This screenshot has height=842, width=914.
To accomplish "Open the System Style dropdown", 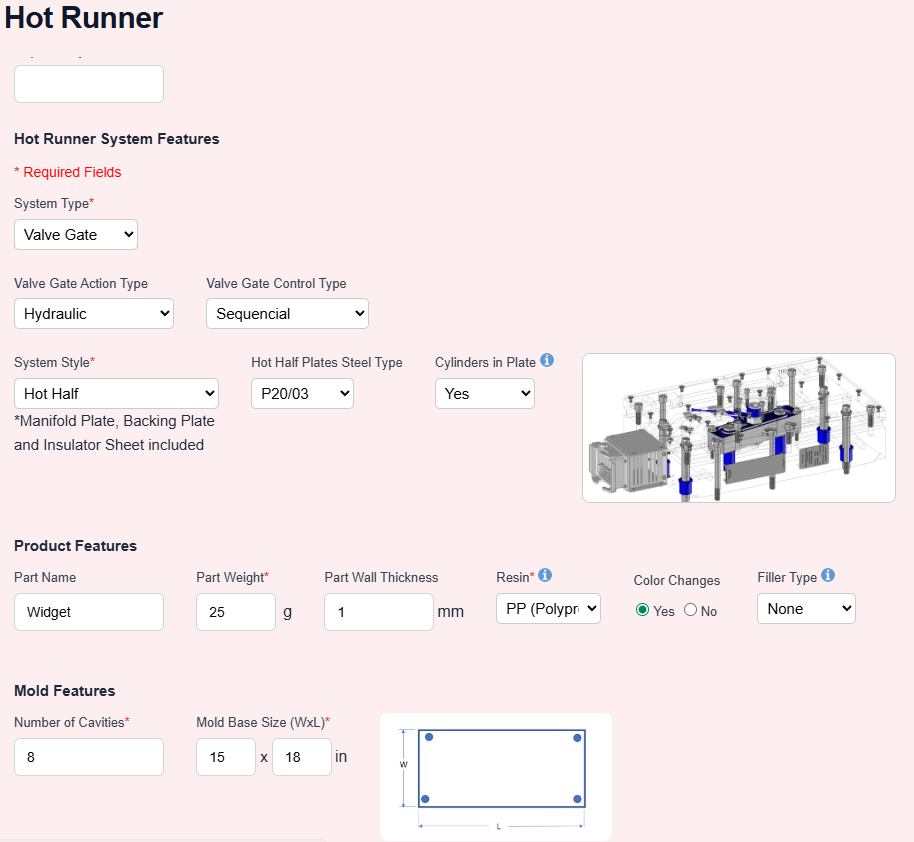I will [117, 394].
